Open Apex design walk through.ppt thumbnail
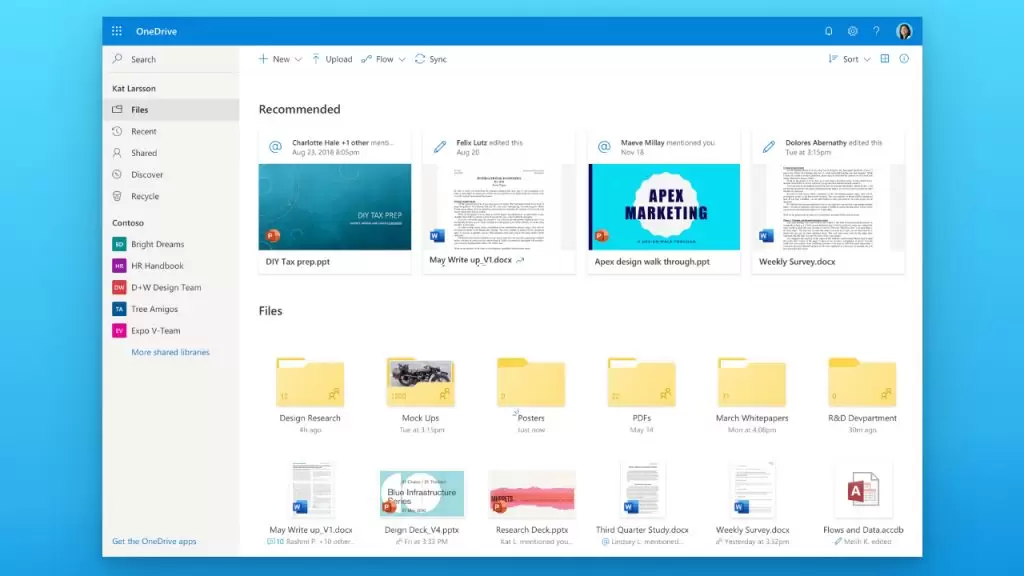Image resolution: width=1024 pixels, height=576 pixels. (664, 207)
